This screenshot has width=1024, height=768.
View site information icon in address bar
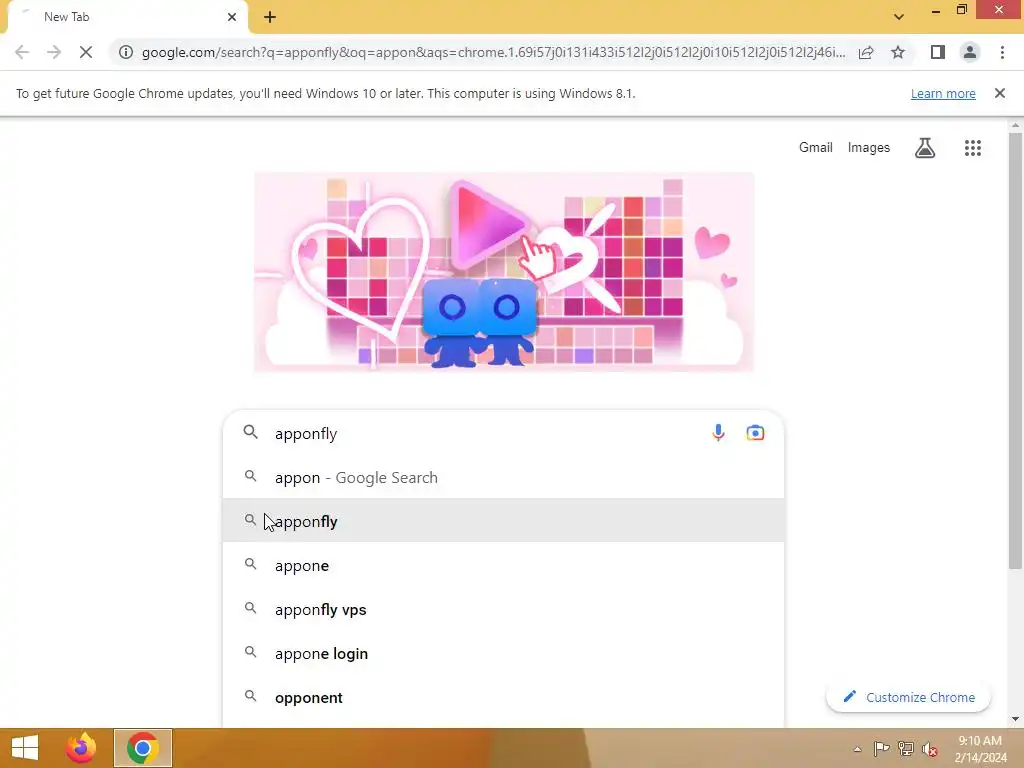click(126, 52)
